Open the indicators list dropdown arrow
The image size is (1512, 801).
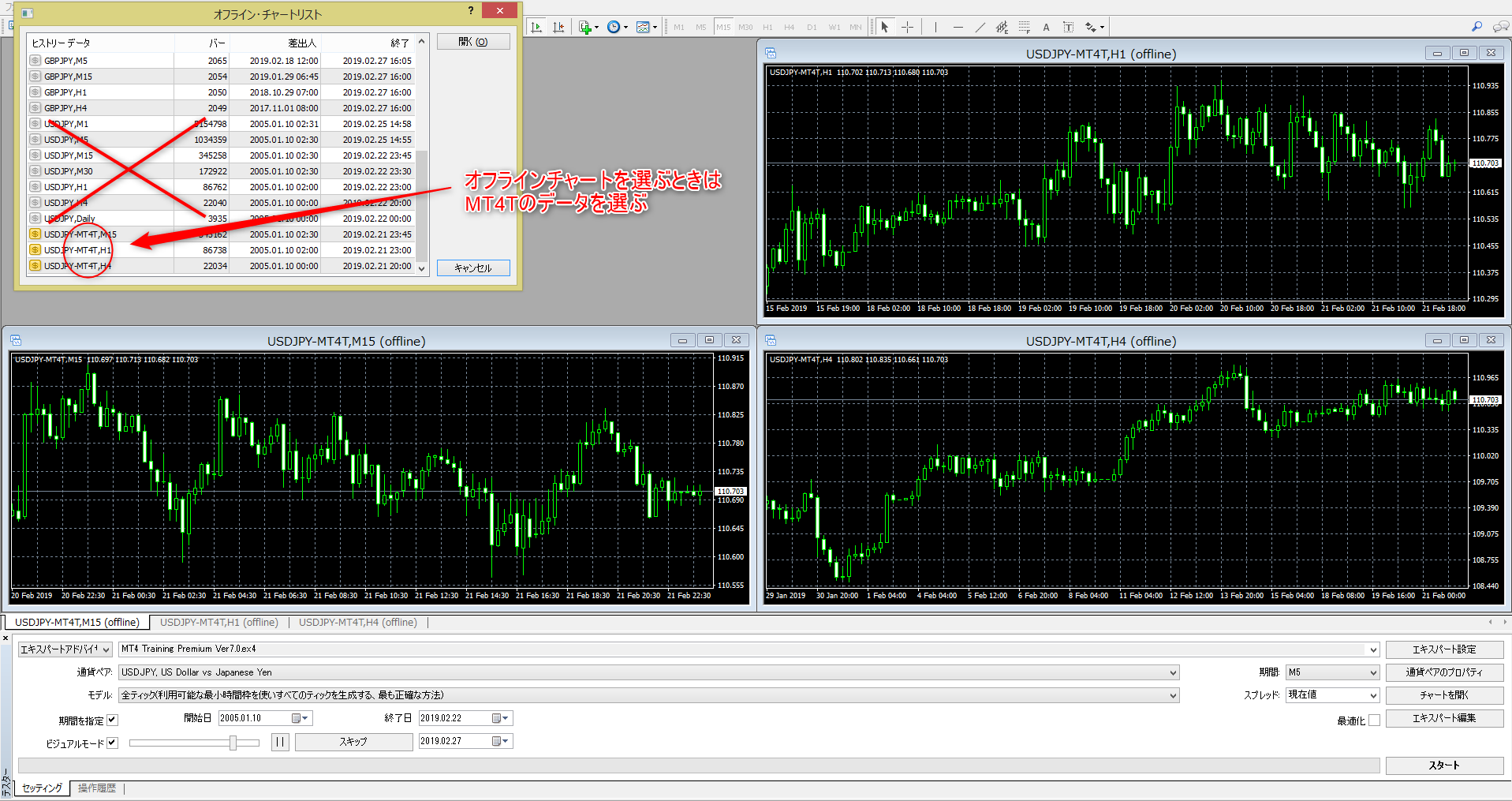click(596, 28)
